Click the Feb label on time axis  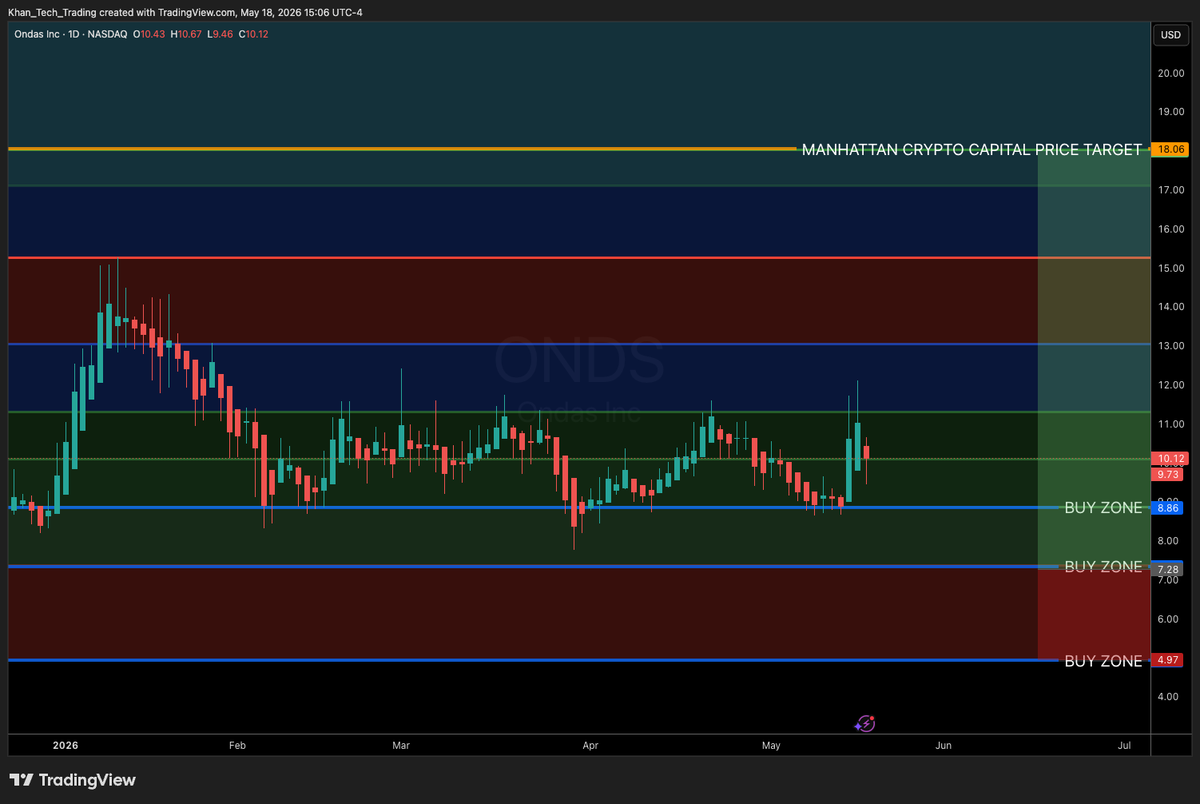tap(237, 745)
